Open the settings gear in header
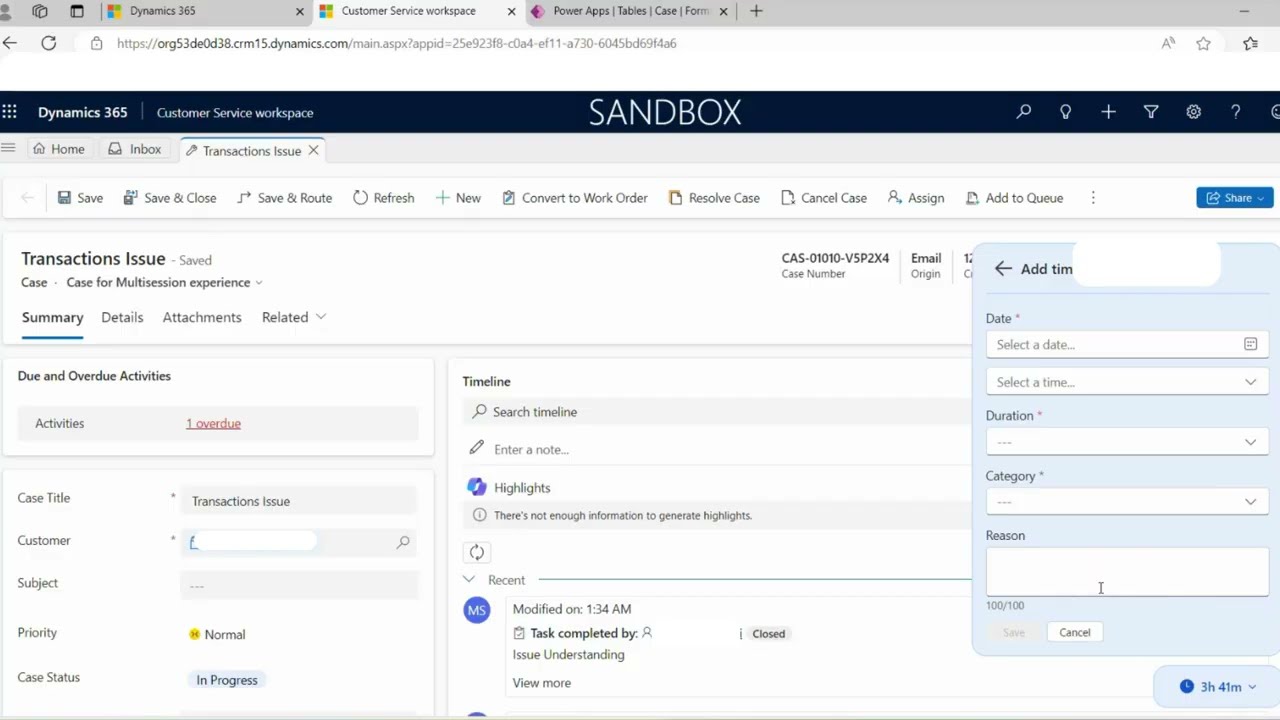This screenshot has height=720, width=1280. click(1193, 112)
